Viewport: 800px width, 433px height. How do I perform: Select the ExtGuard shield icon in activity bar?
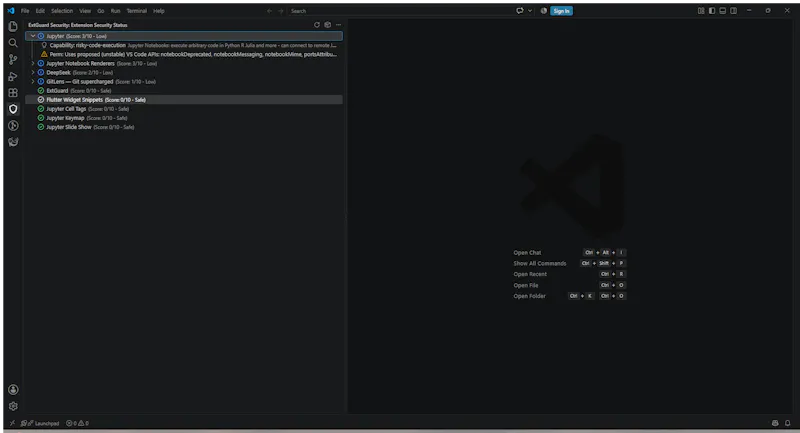click(x=13, y=109)
